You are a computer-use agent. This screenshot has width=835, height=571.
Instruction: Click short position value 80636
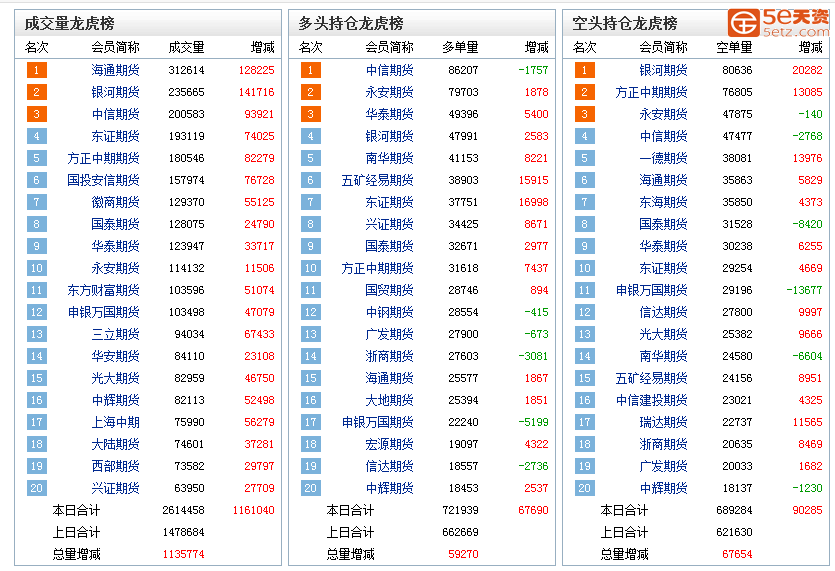pyautogui.click(x=737, y=70)
